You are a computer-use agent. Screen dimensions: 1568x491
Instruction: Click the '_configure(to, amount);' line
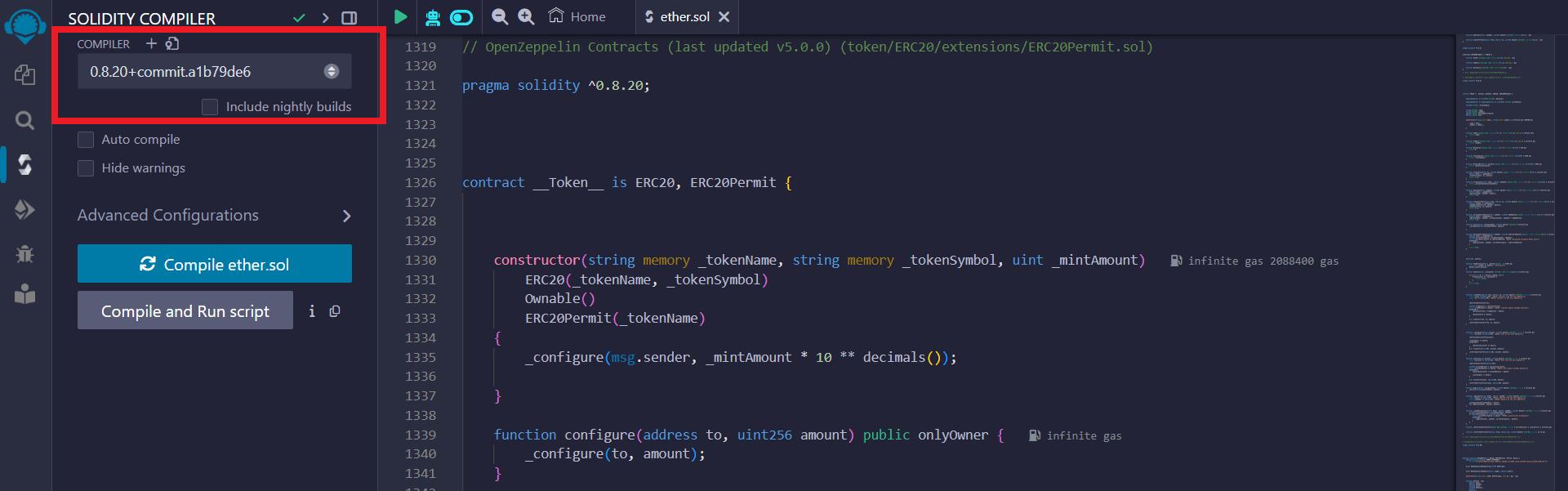[x=615, y=454]
